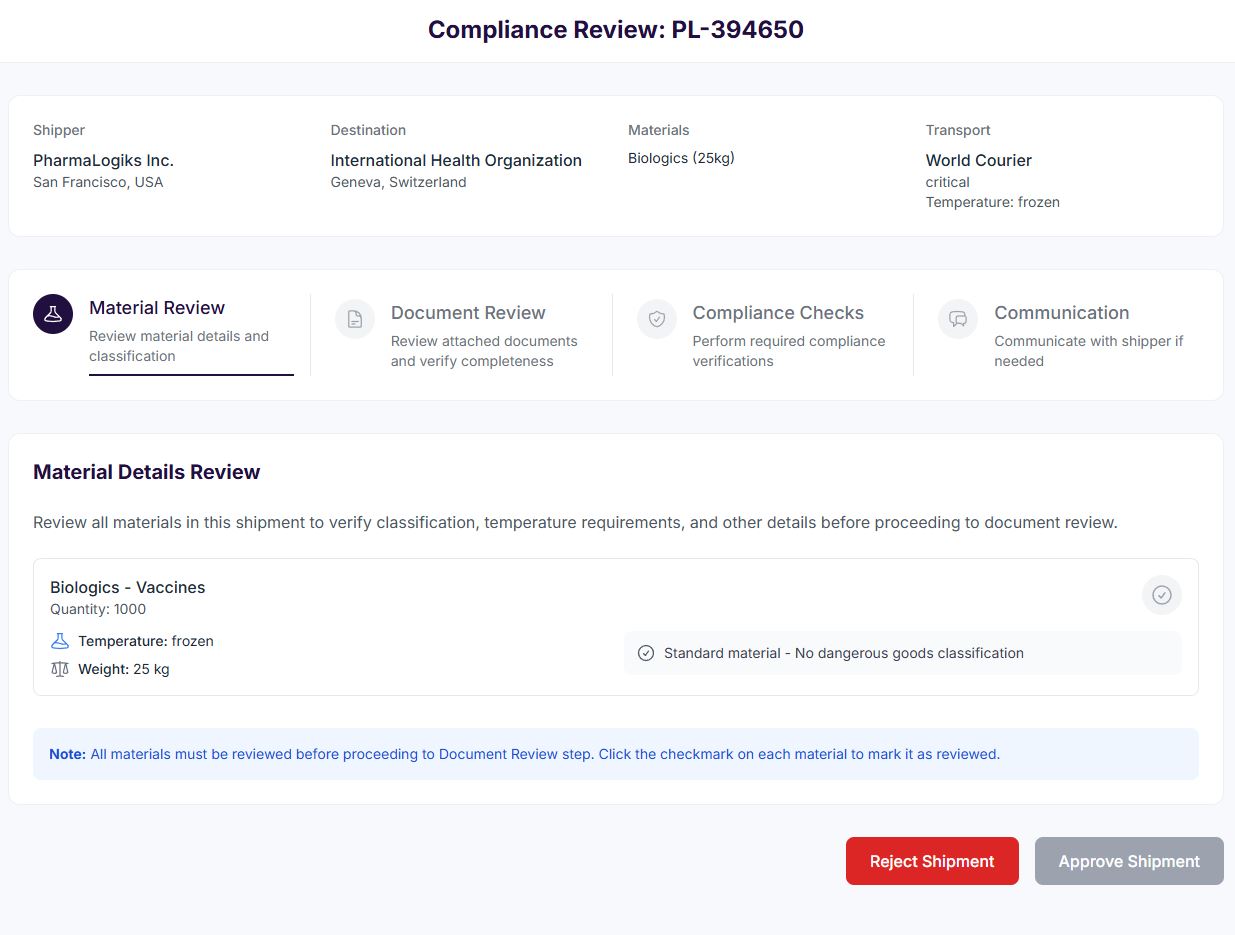Viewport: 1235px width, 935px height.
Task: Click the Compliance Checks shield icon
Action: pyautogui.click(x=657, y=319)
